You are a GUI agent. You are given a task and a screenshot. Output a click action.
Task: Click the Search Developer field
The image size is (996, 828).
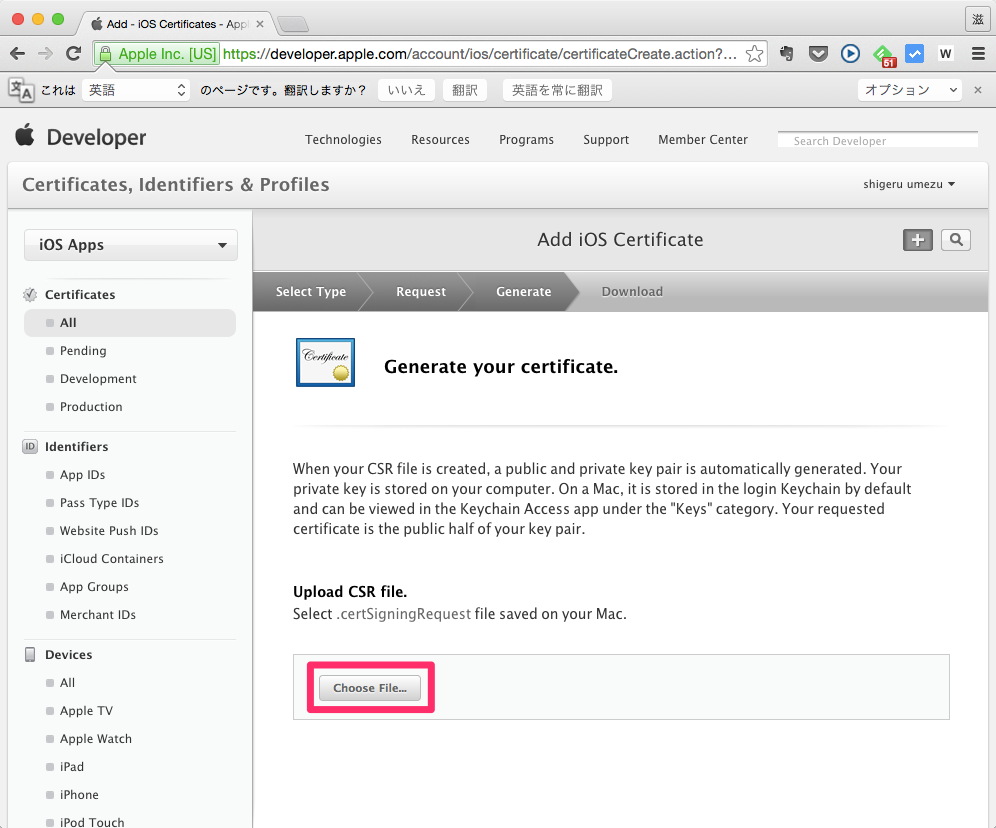tap(878, 140)
